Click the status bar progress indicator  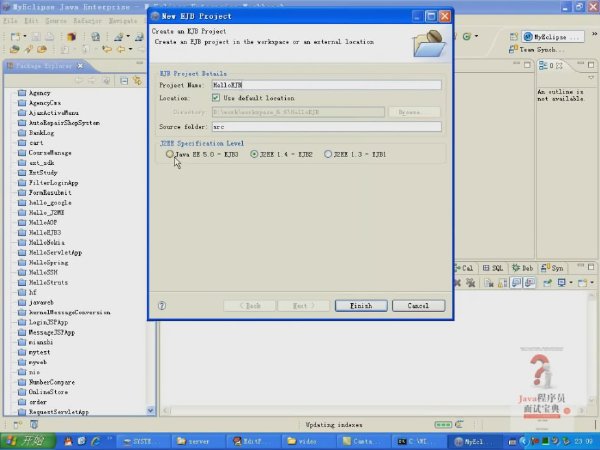coord(443,424)
